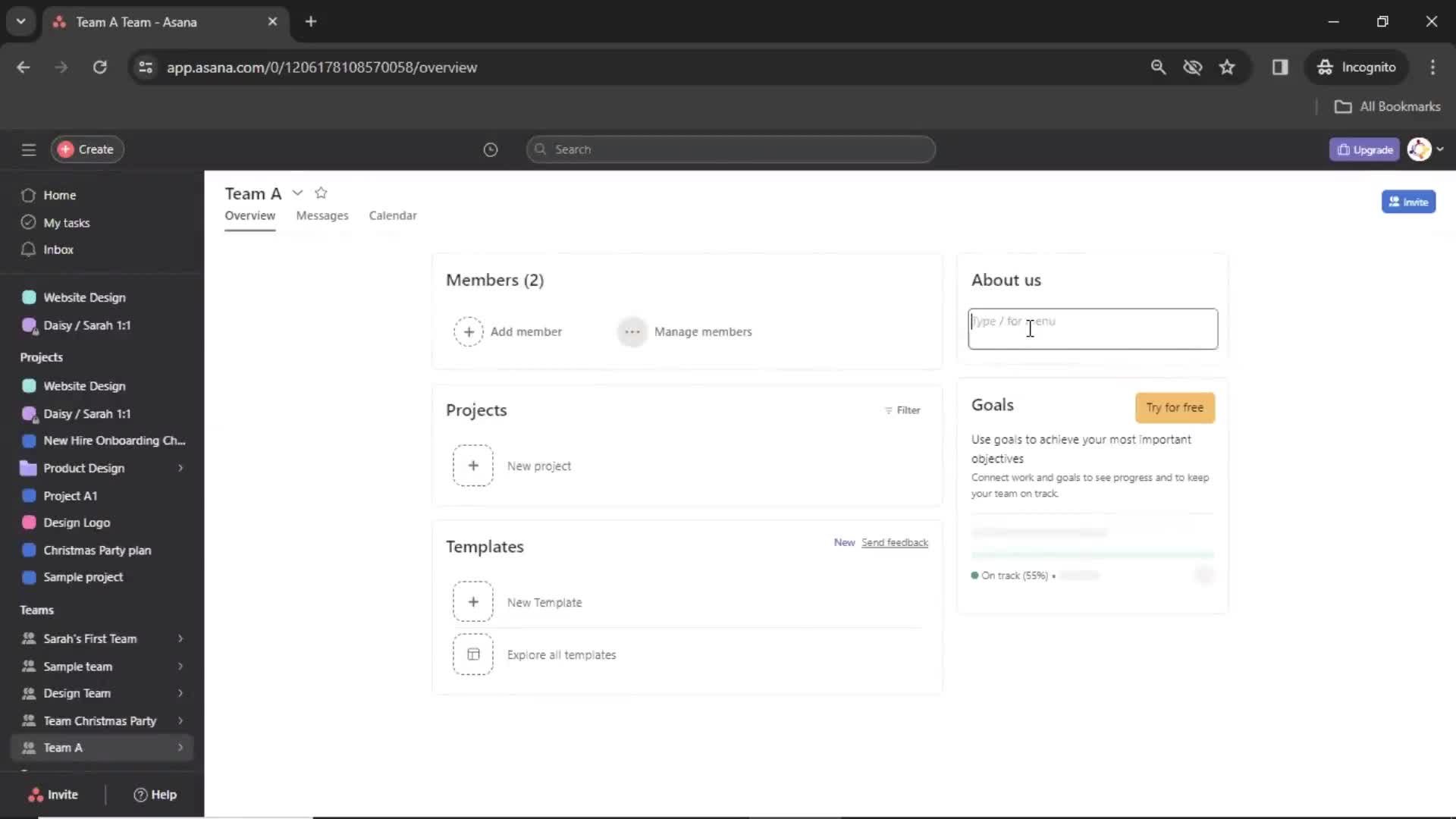The image size is (1456, 819).
Task: Select the My tasks icon
Action: point(29,222)
